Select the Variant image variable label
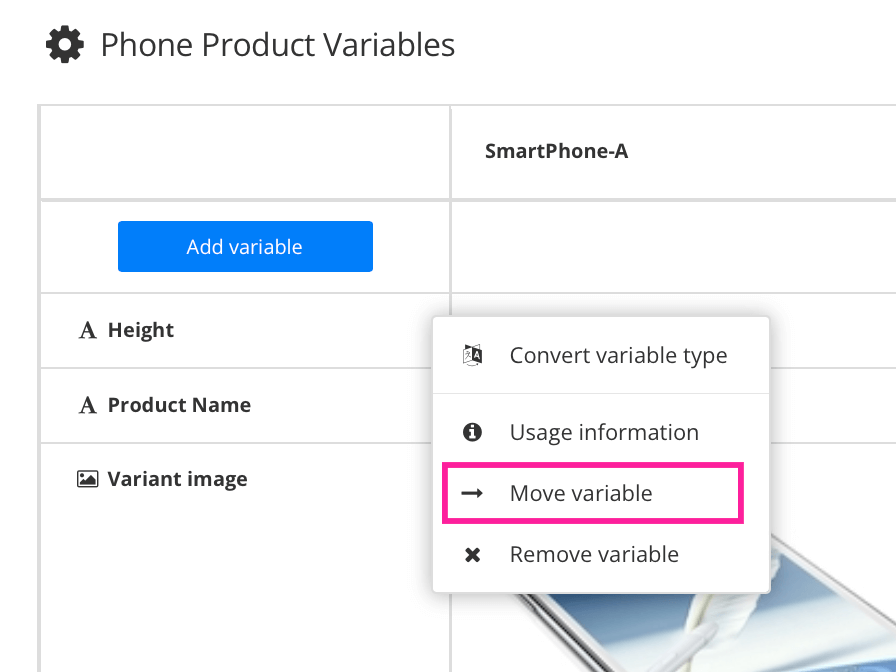The width and height of the screenshot is (896, 672). (177, 479)
